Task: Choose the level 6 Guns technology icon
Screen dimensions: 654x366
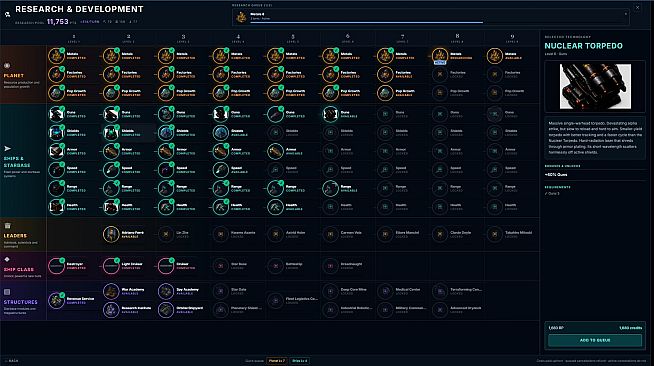Action: click(330, 114)
